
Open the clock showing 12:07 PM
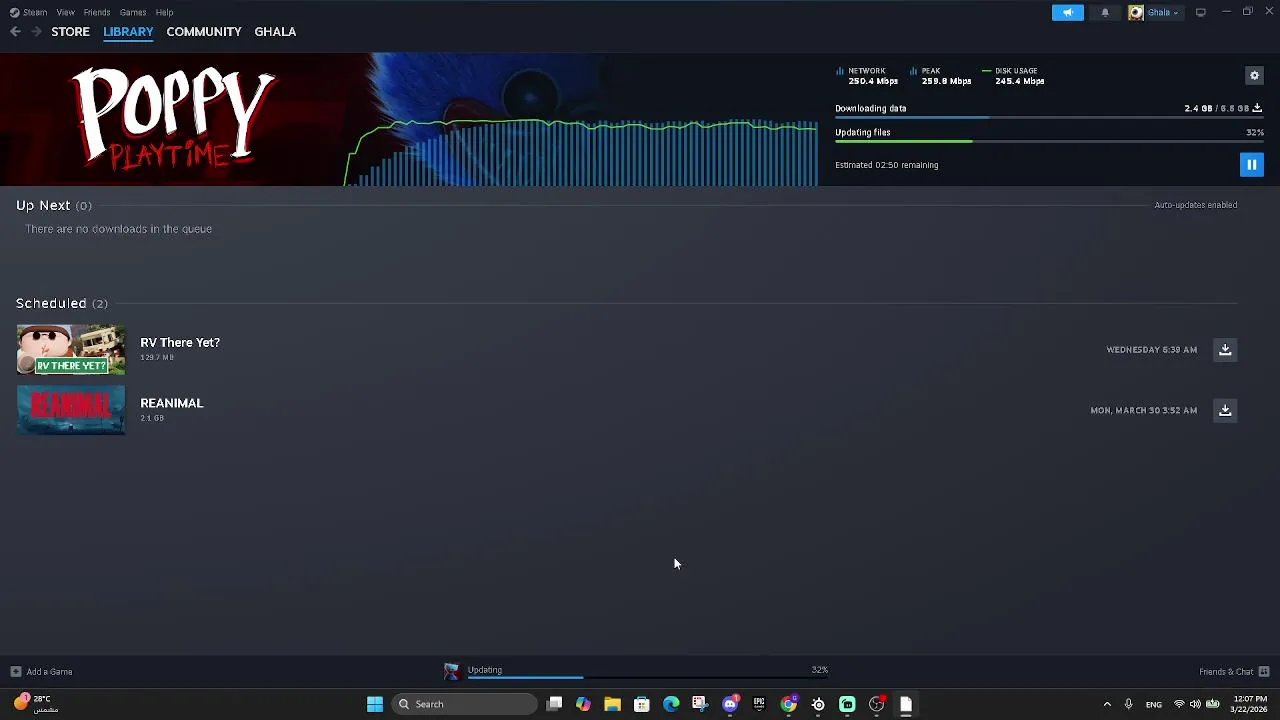pos(1248,704)
